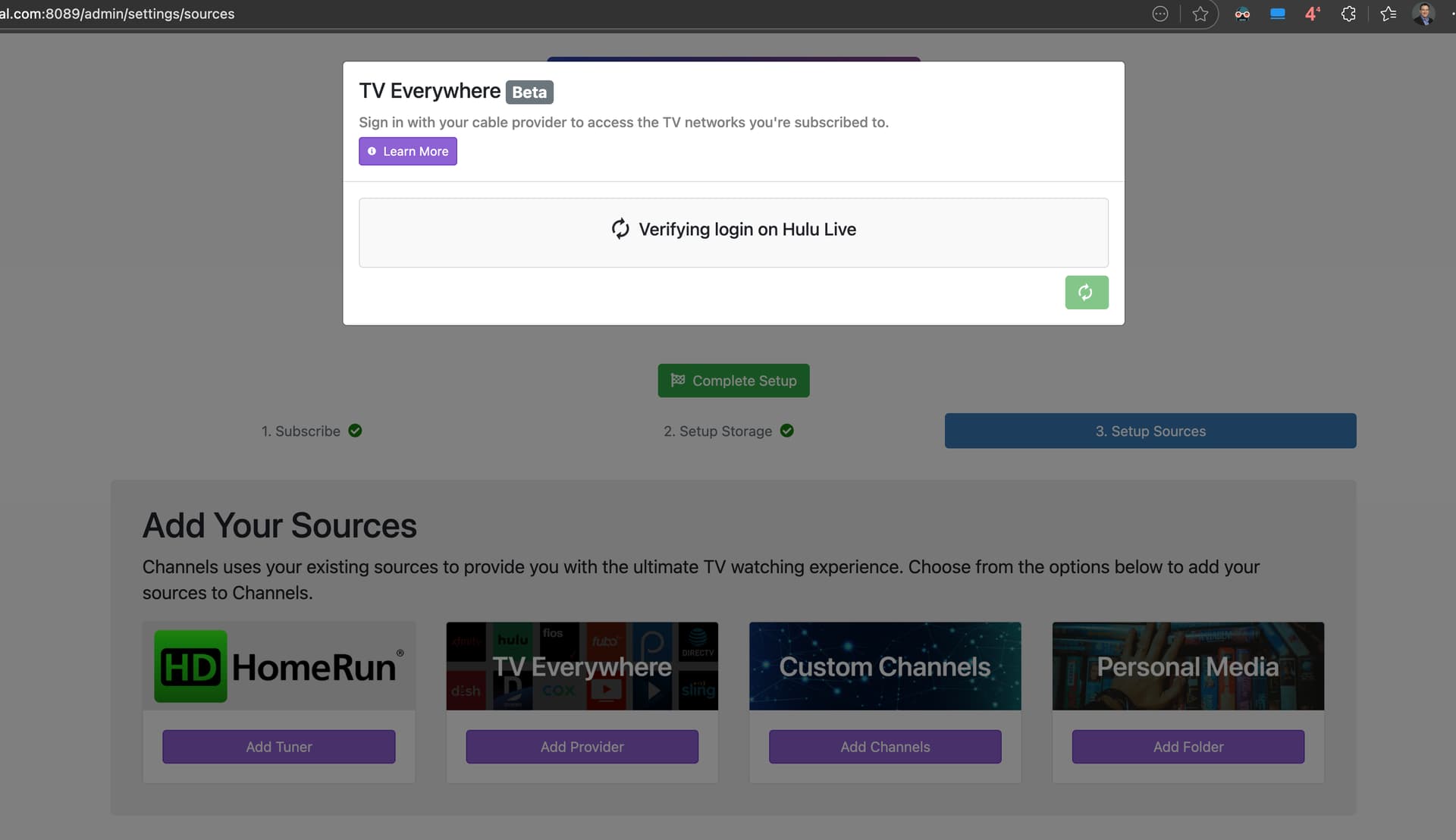Click the Learn More button

[x=408, y=152]
